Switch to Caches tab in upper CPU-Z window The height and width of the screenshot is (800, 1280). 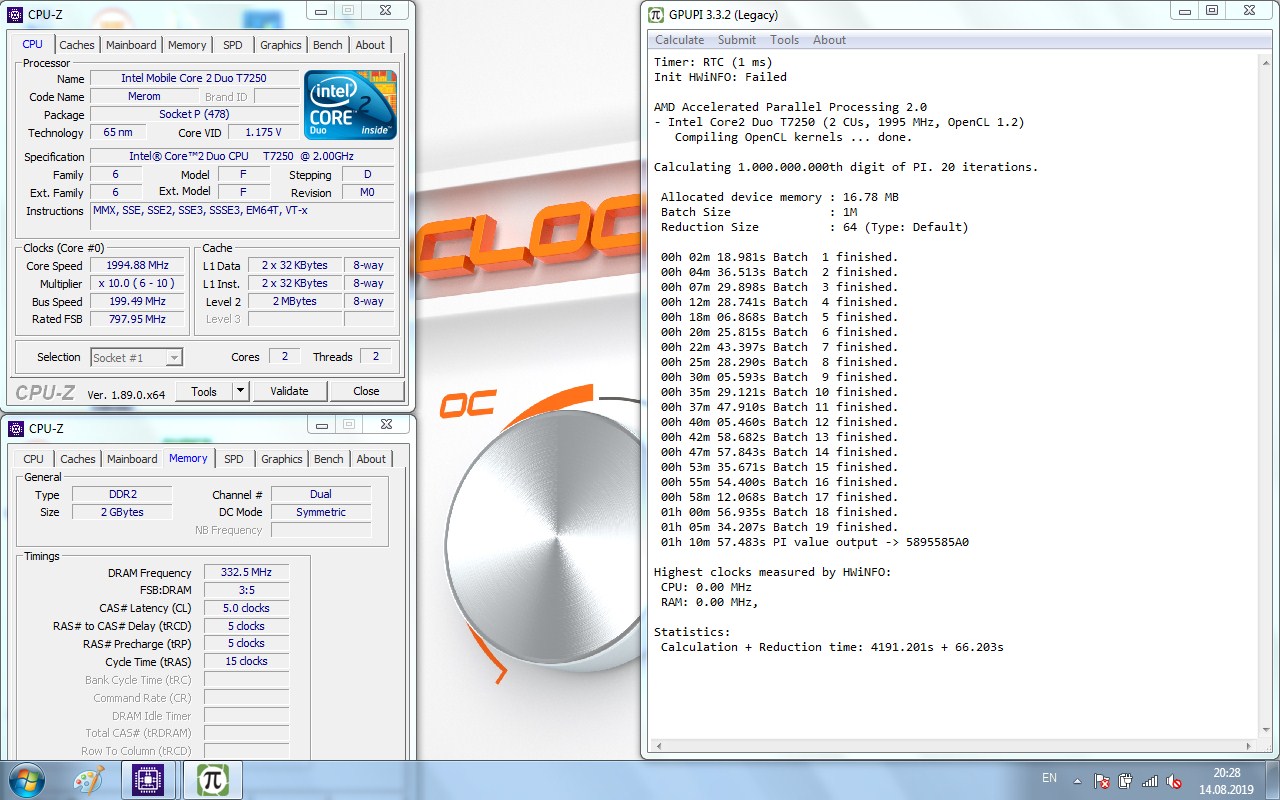point(77,45)
